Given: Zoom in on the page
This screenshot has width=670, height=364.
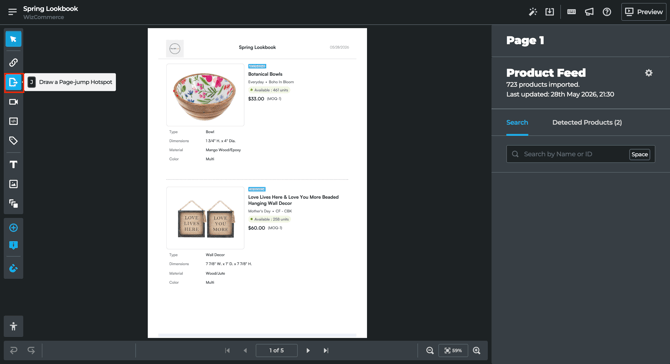Looking at the screenshot, I should coord(476,351).
